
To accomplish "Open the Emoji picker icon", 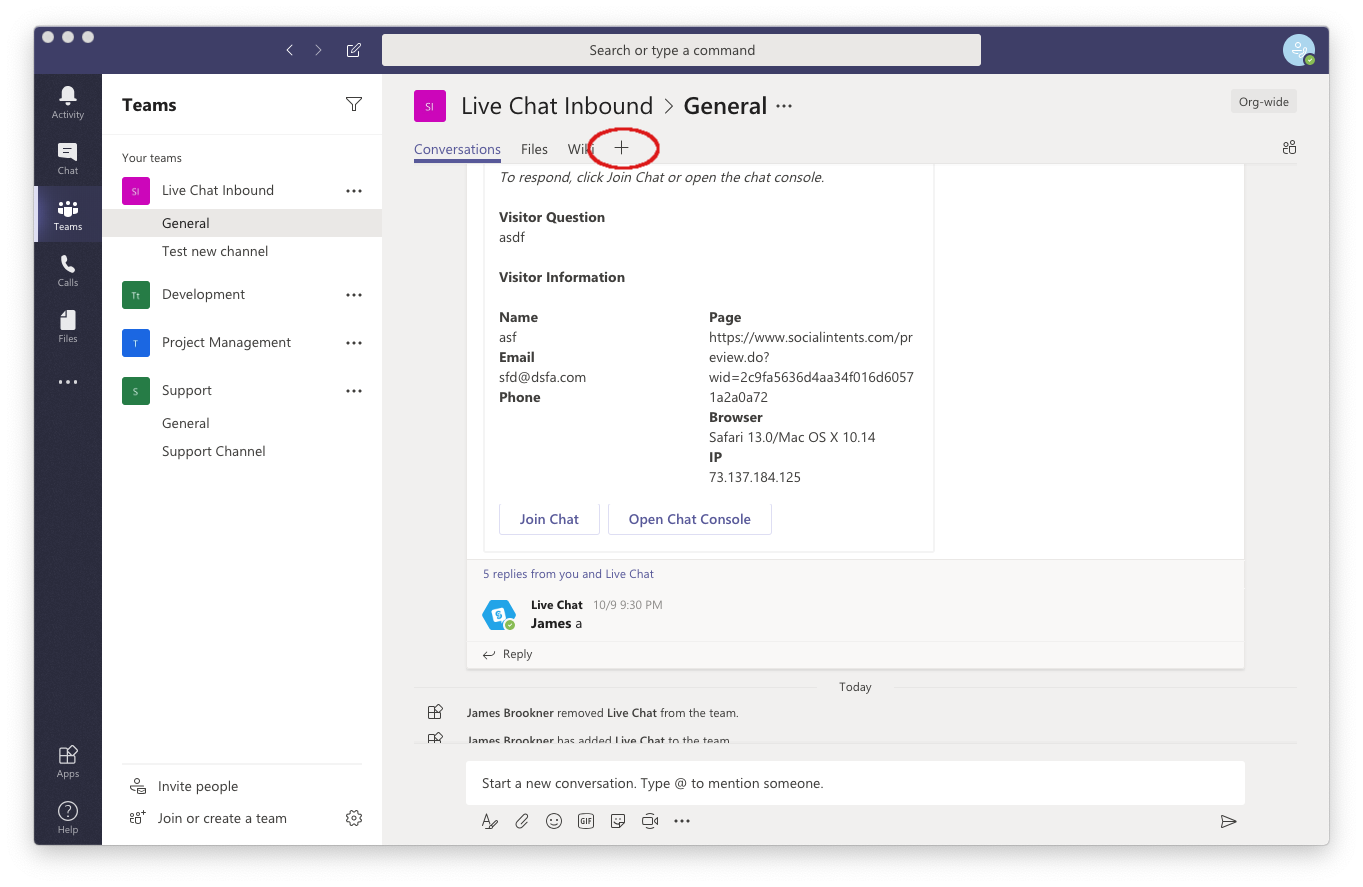I will pyautogui.click(x=553, y=821).
